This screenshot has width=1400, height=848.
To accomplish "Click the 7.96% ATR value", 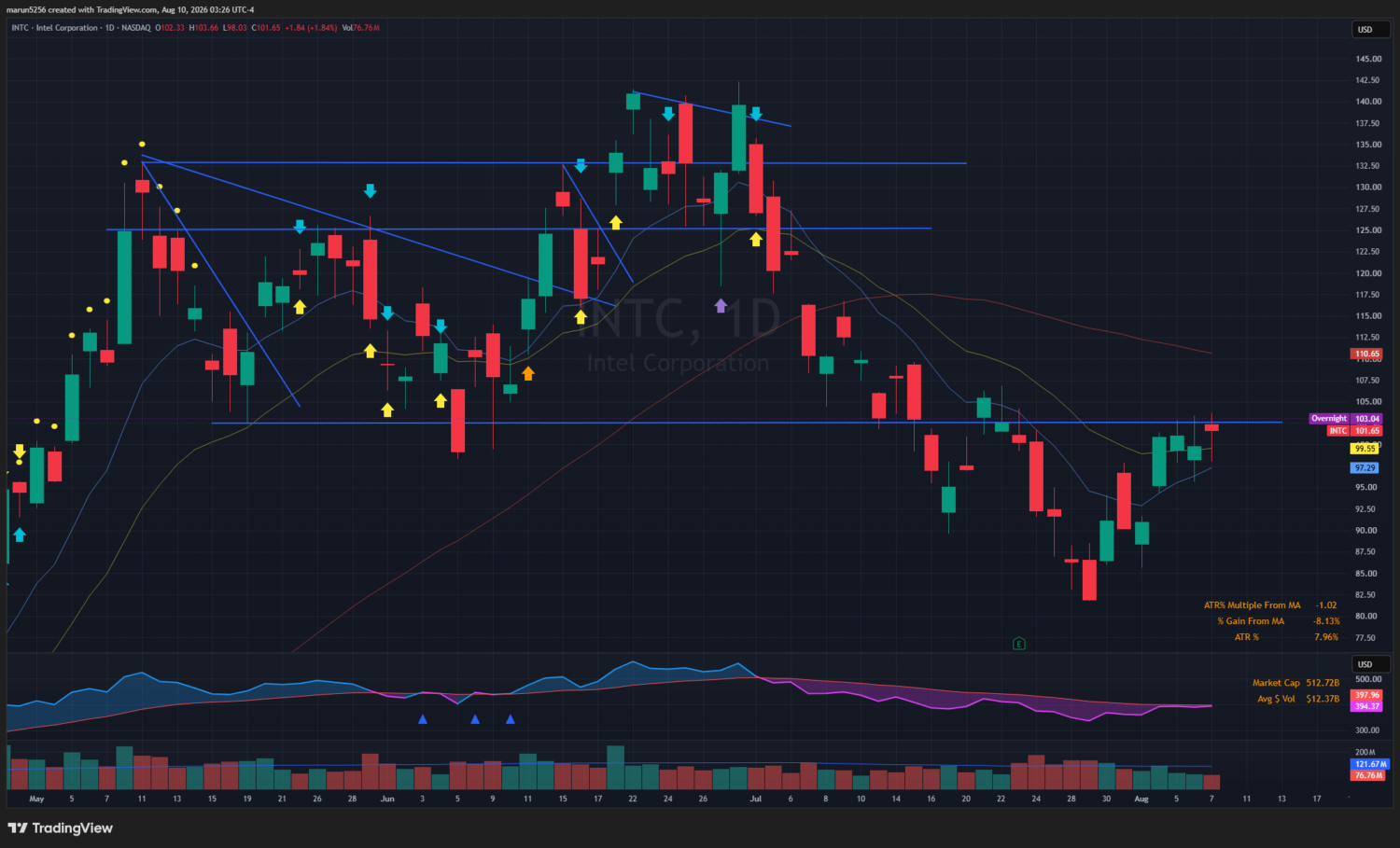I will 1326,637.
